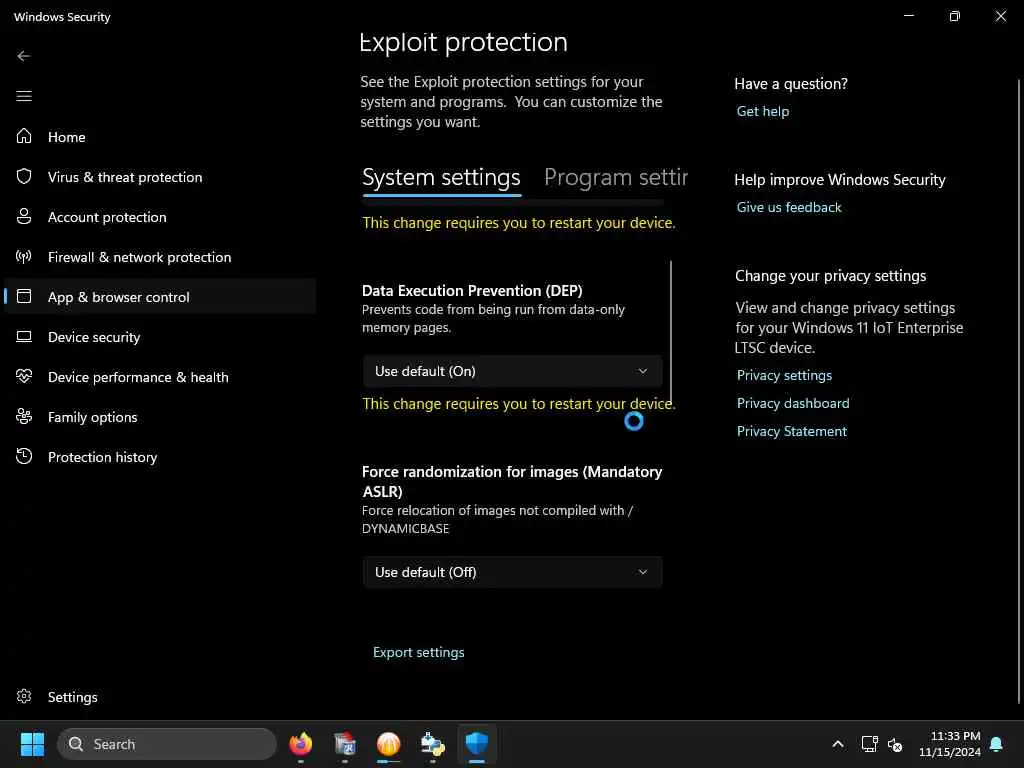Open Firefox from the taskbar
This screenshot has width=1024, height=768.
pos(300,744)
